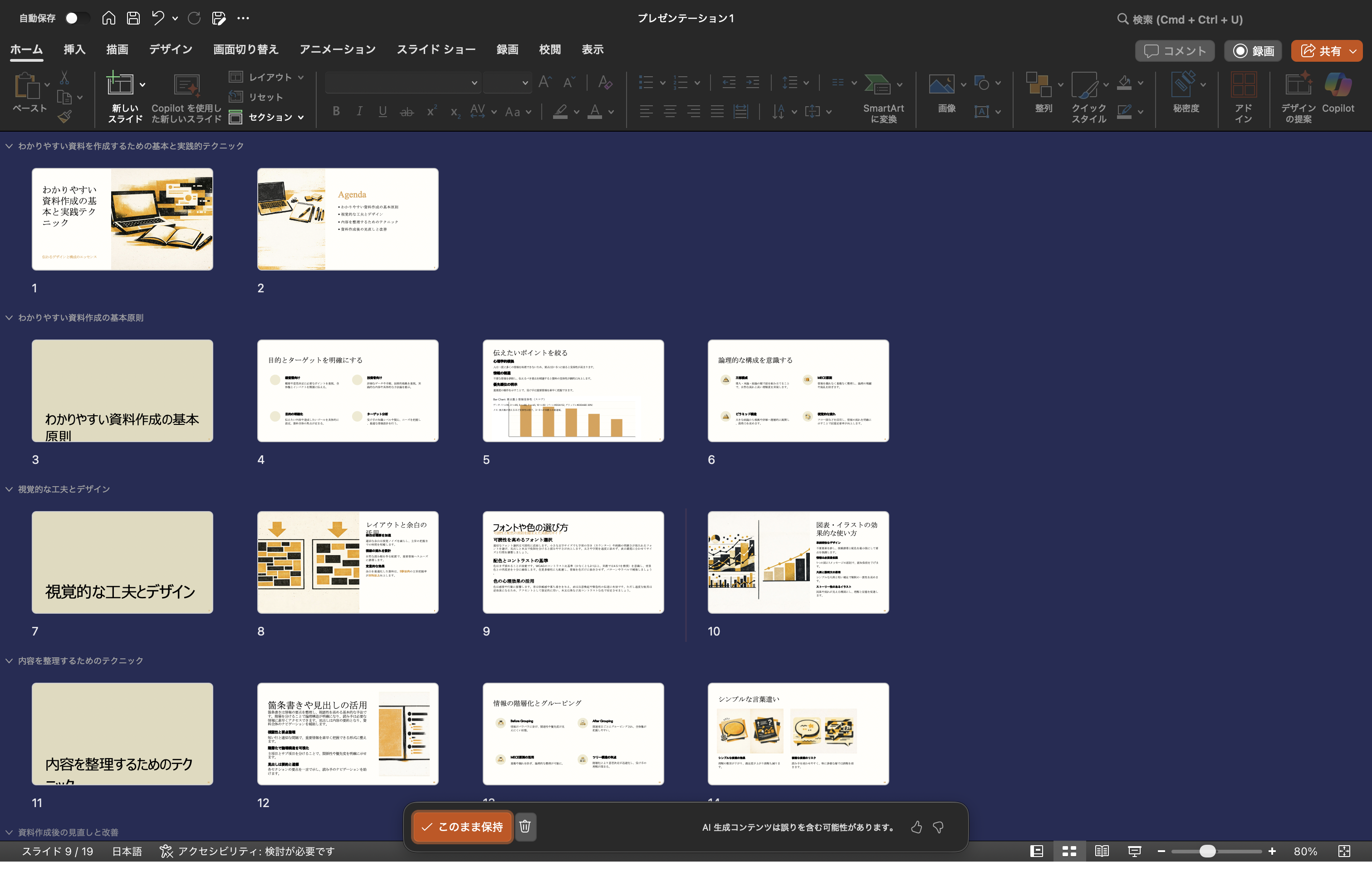Screen dimensions: 1372x877
Task: Open the セクション dropdown menu
Action: (x=271, y=118)
